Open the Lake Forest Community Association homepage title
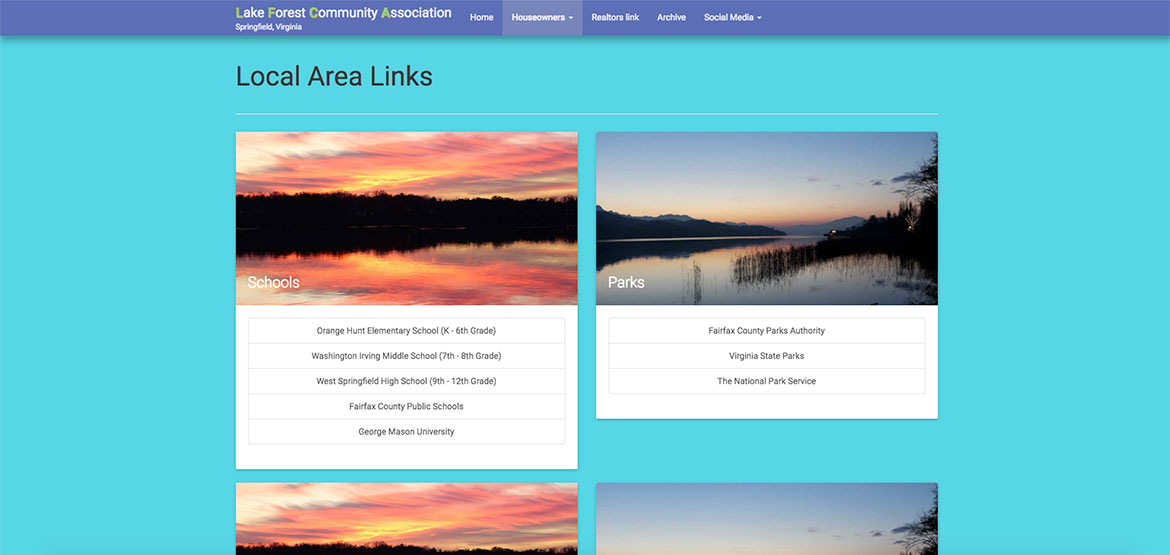This screenshot has width=1170, height=555. tap(343, 13)
